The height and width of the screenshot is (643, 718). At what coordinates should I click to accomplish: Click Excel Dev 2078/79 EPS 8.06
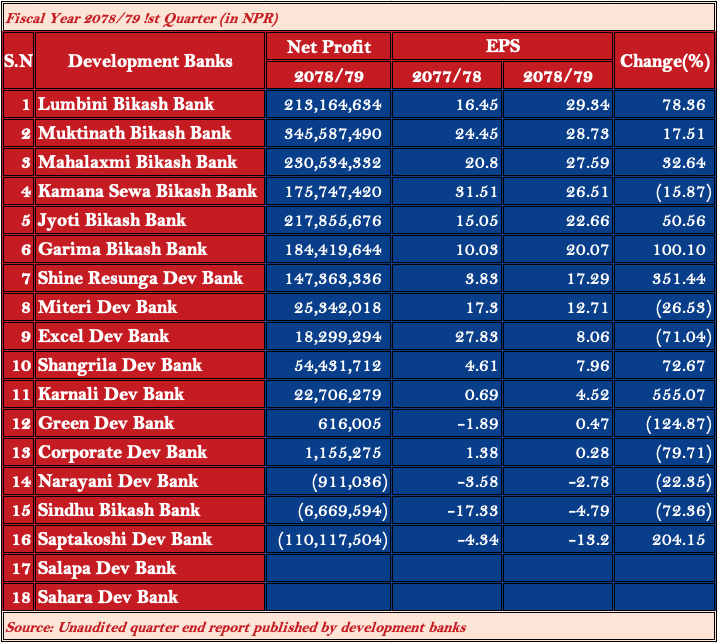[x=558, y=336]
